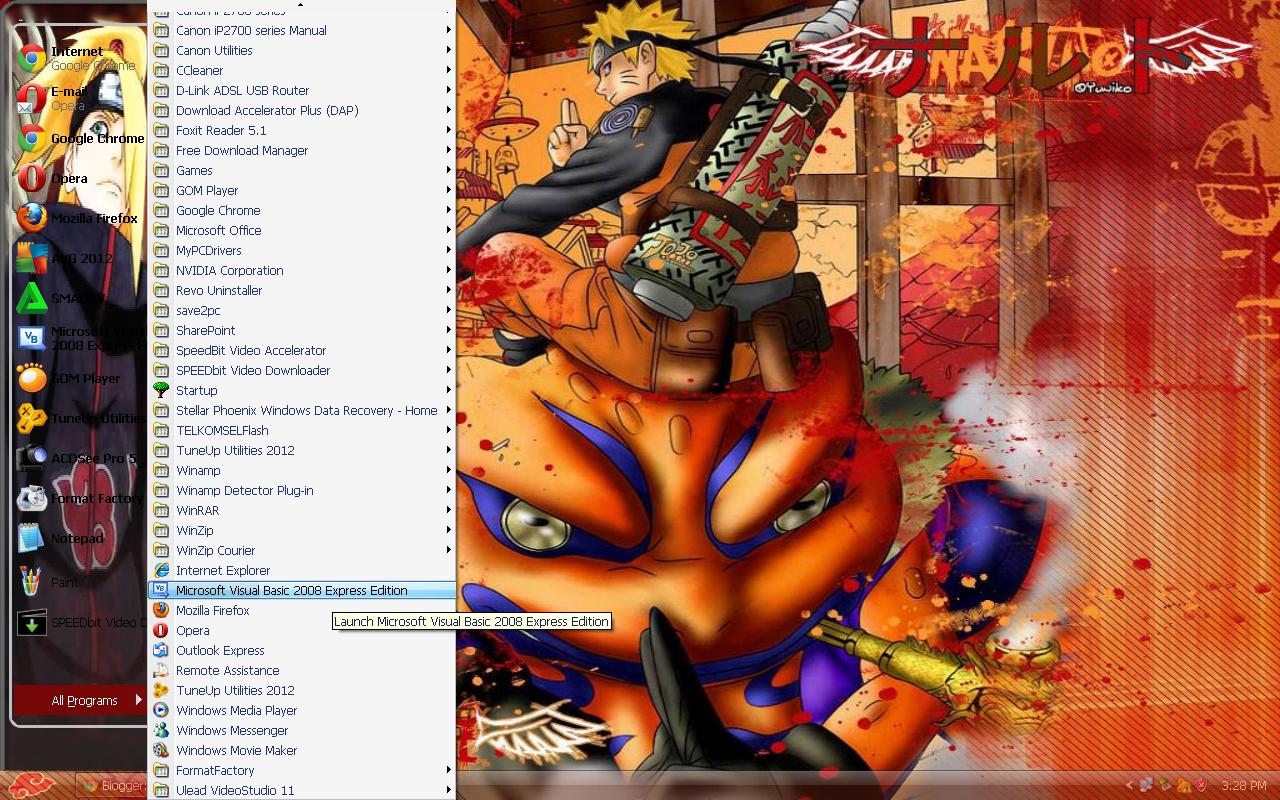Screen dimensions: 1280x800
Task: Expand the Games submenu
Action: click(194, 170)
